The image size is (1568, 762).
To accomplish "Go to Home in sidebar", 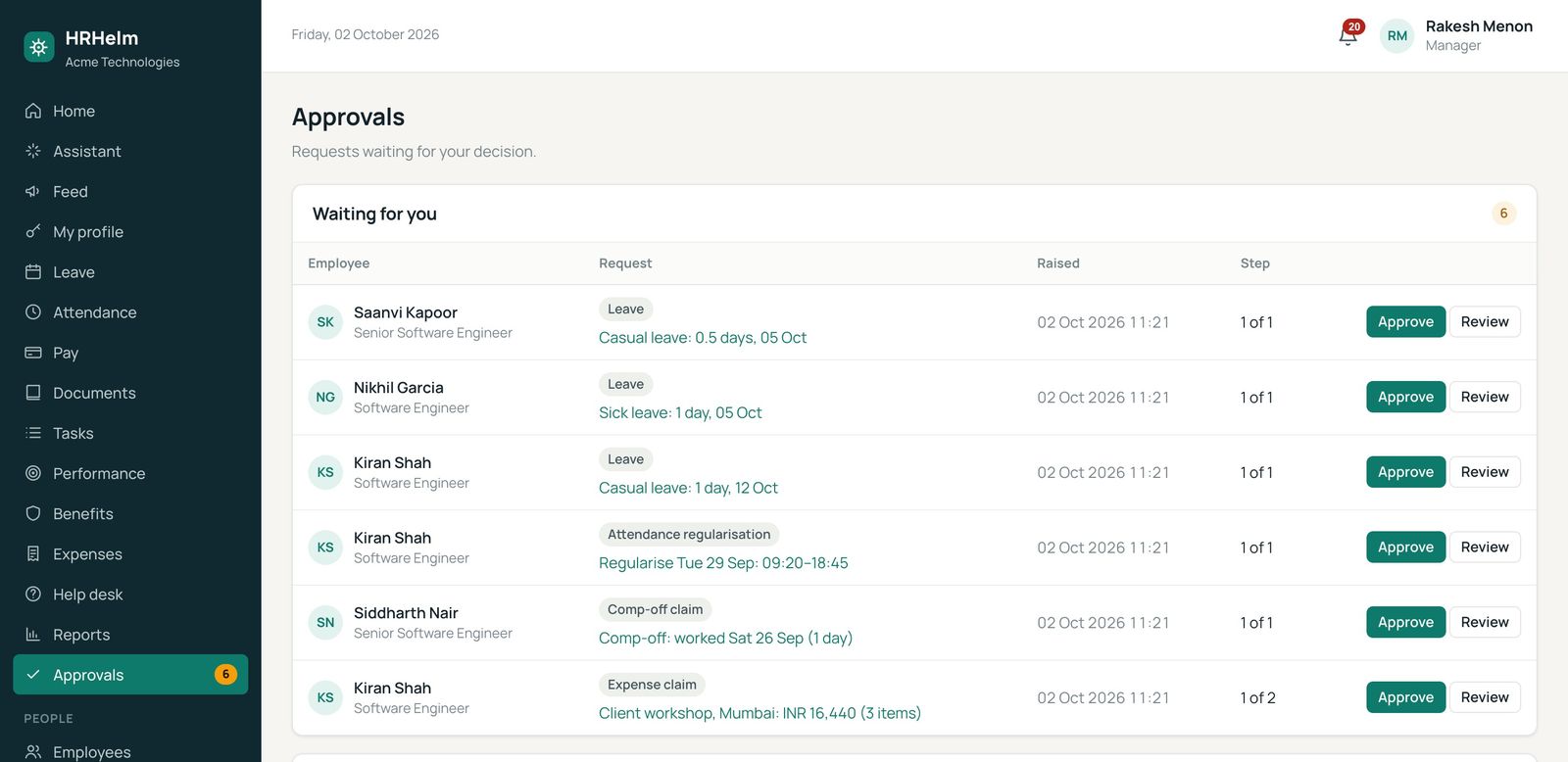I will (130, 111).
